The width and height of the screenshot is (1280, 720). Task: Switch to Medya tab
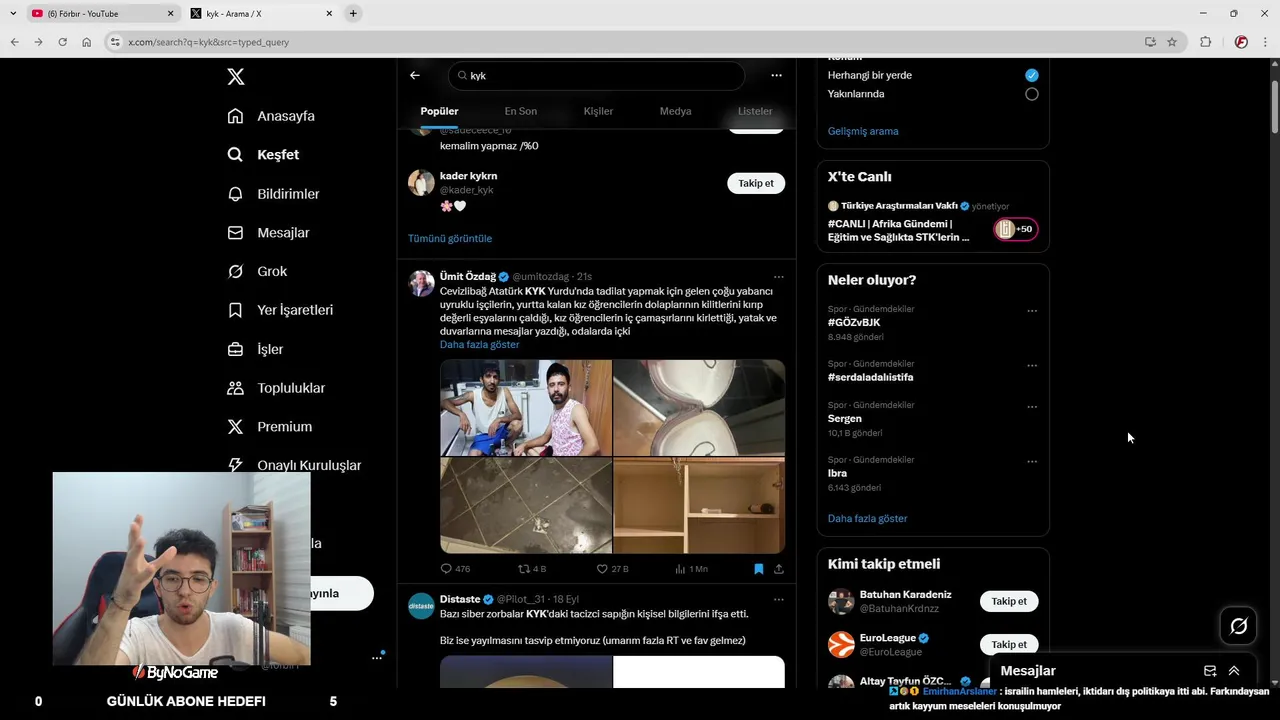675,111
